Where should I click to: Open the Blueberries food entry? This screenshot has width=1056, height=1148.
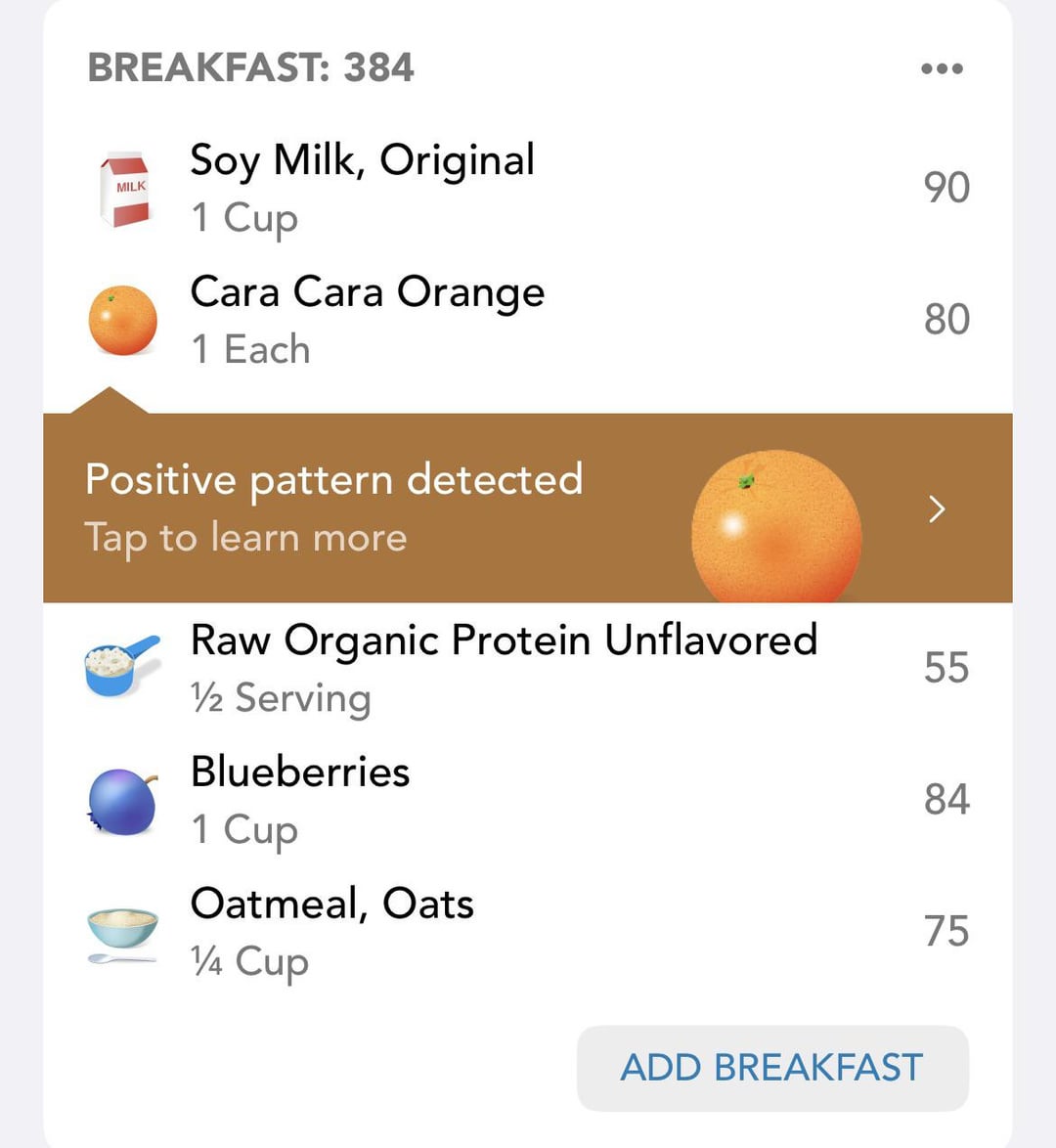(x=528, y=800)
